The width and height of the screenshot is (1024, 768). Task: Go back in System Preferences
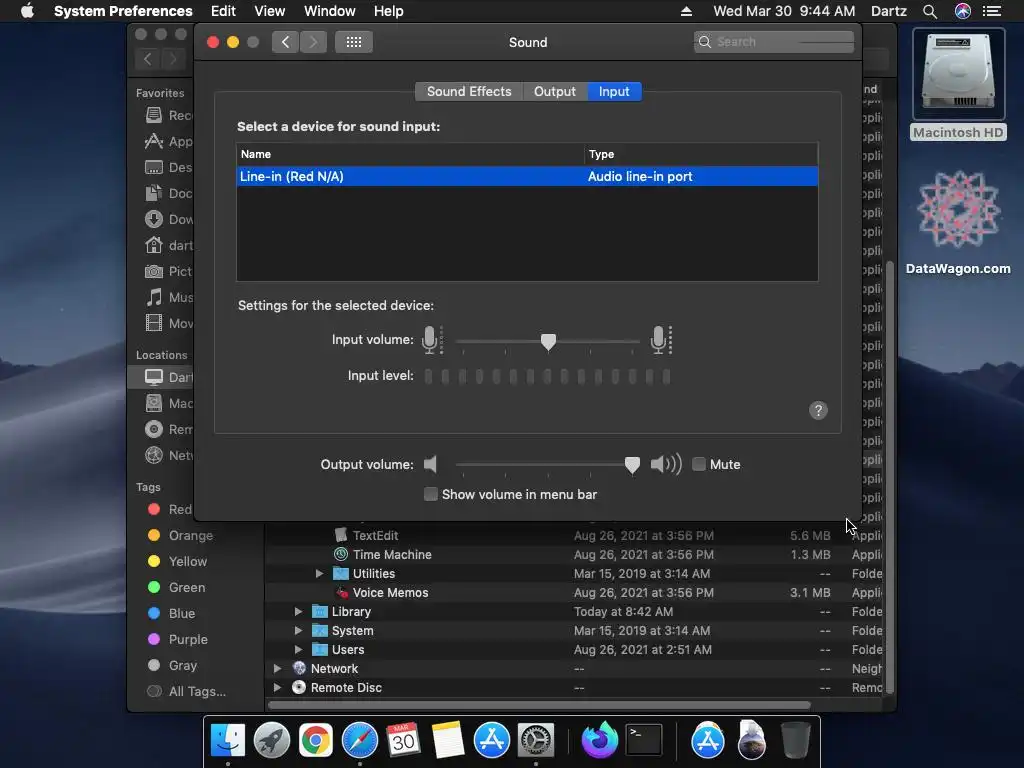pos(285,42)
